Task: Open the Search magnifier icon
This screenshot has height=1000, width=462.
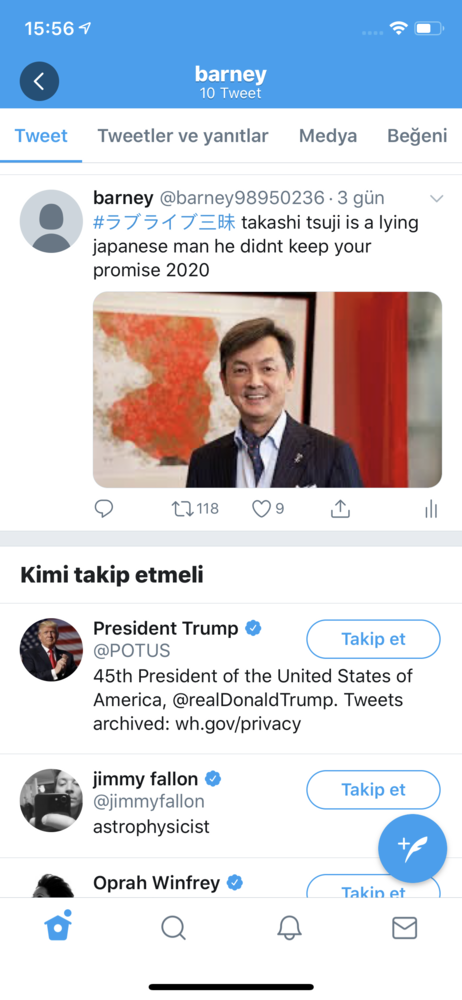Action: [173, 928]
